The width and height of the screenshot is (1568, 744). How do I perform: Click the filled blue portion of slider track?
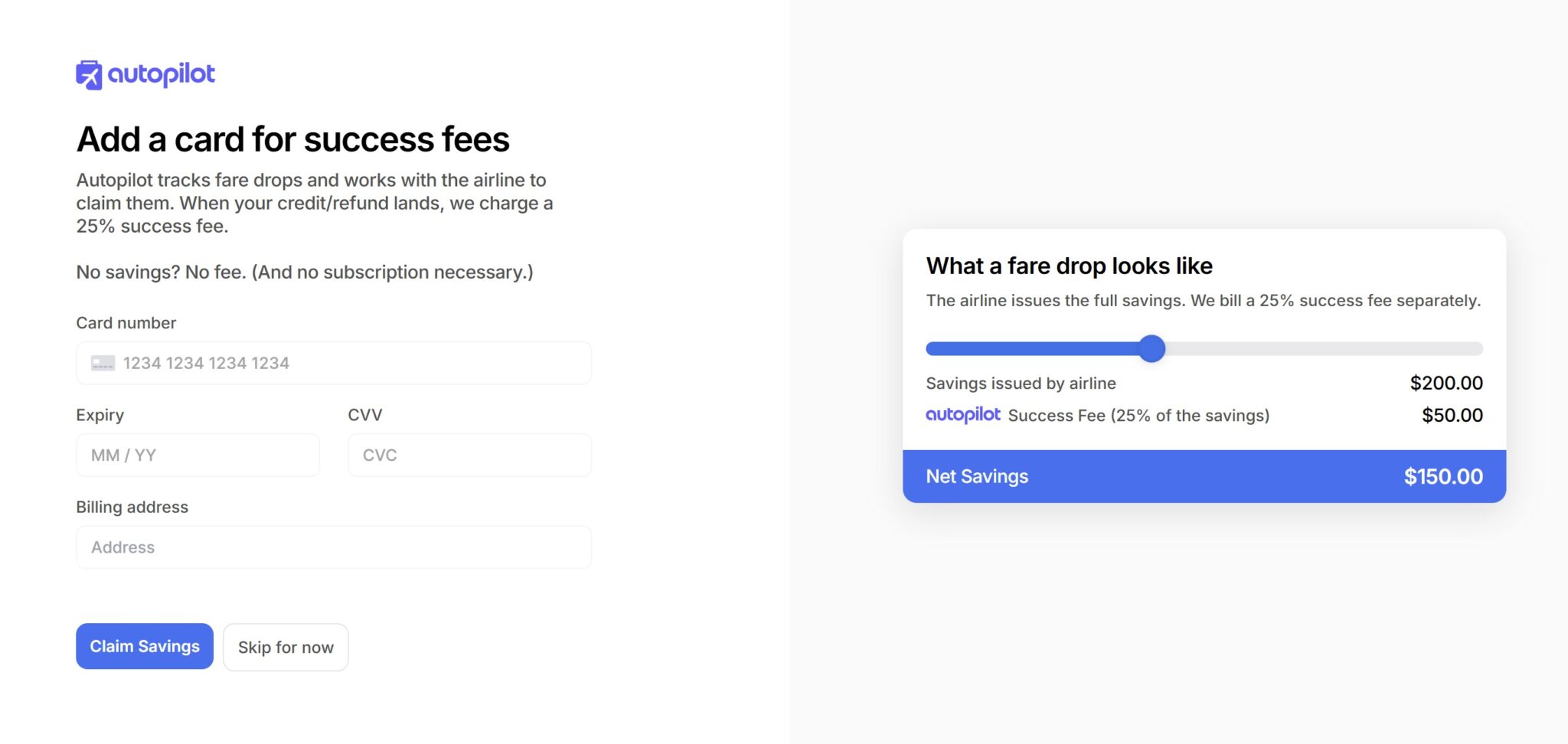1034,349
